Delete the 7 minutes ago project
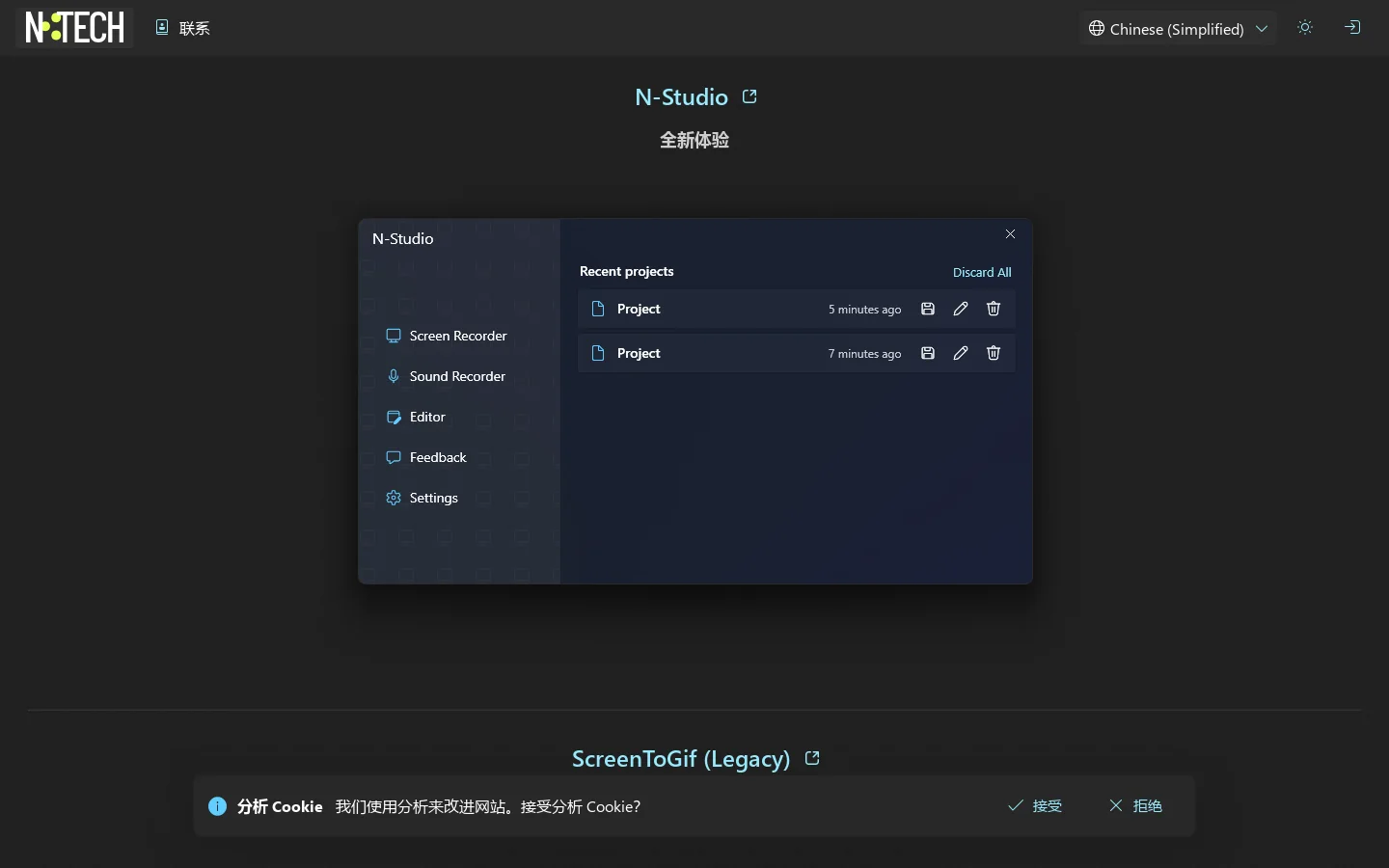 click(994, 353)
